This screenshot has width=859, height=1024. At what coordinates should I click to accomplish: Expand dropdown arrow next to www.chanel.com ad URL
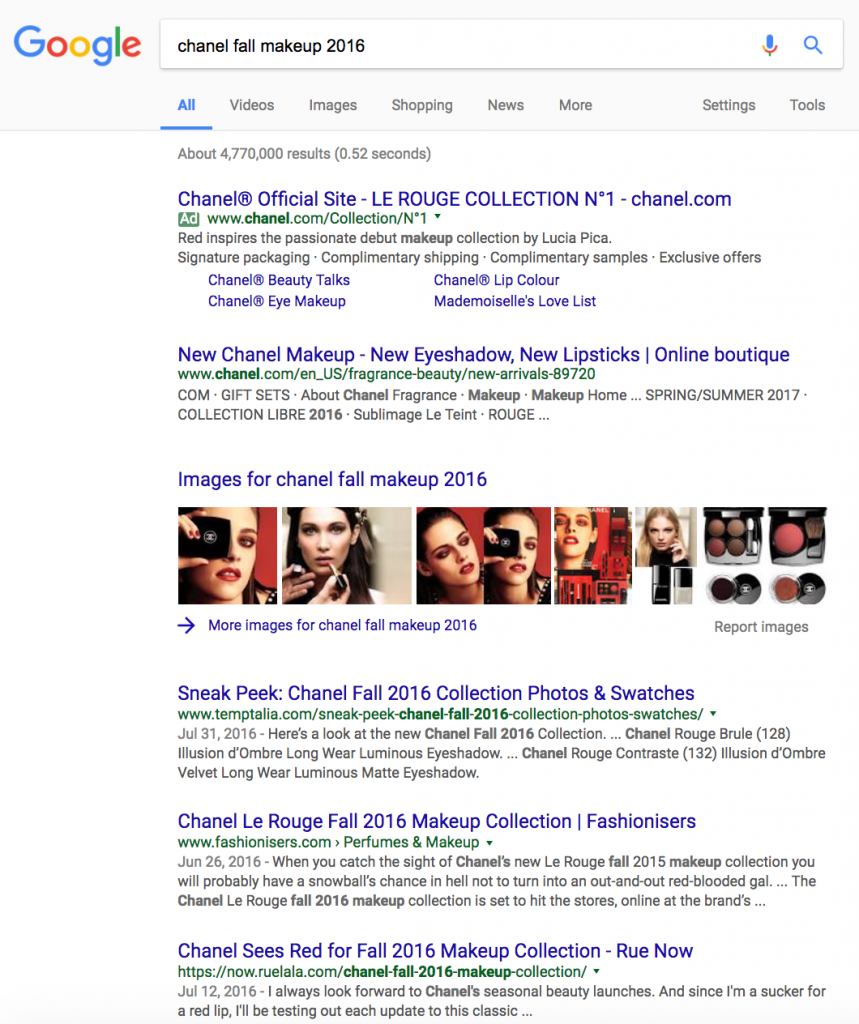pos(438,217)
